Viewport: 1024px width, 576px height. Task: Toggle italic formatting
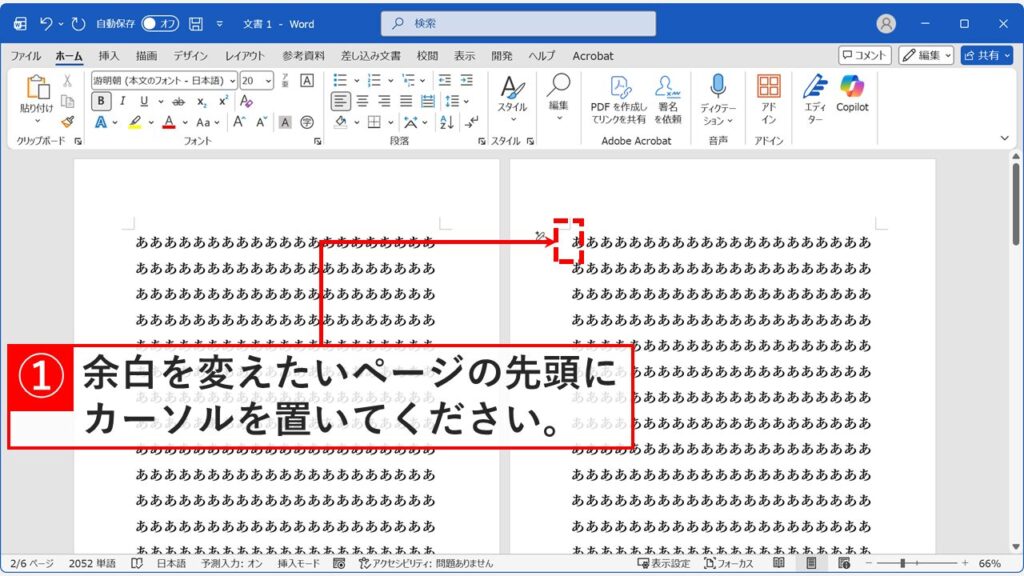coord(122,101)
